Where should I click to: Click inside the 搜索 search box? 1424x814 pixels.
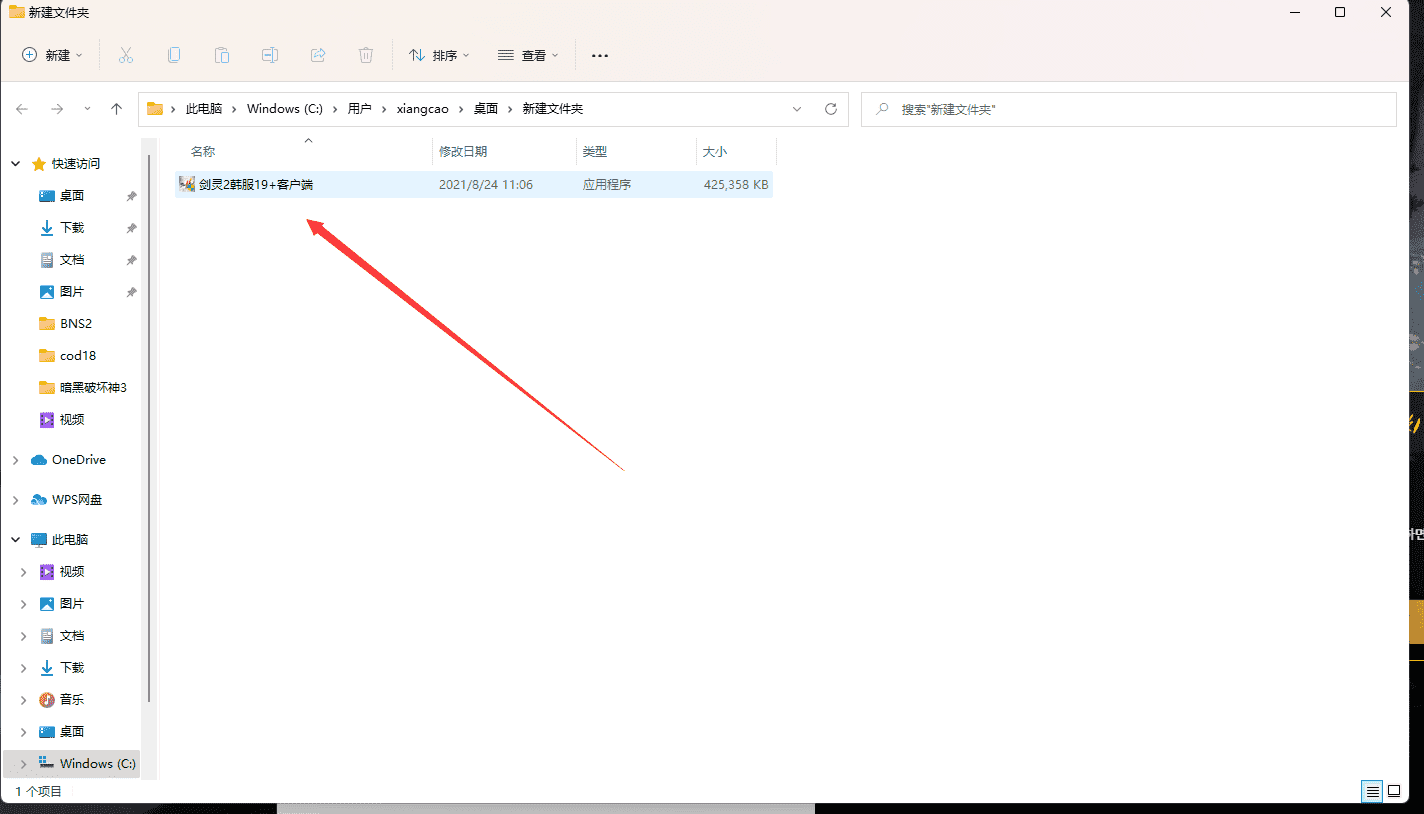pyautogui.click(x=1100, y=109)
